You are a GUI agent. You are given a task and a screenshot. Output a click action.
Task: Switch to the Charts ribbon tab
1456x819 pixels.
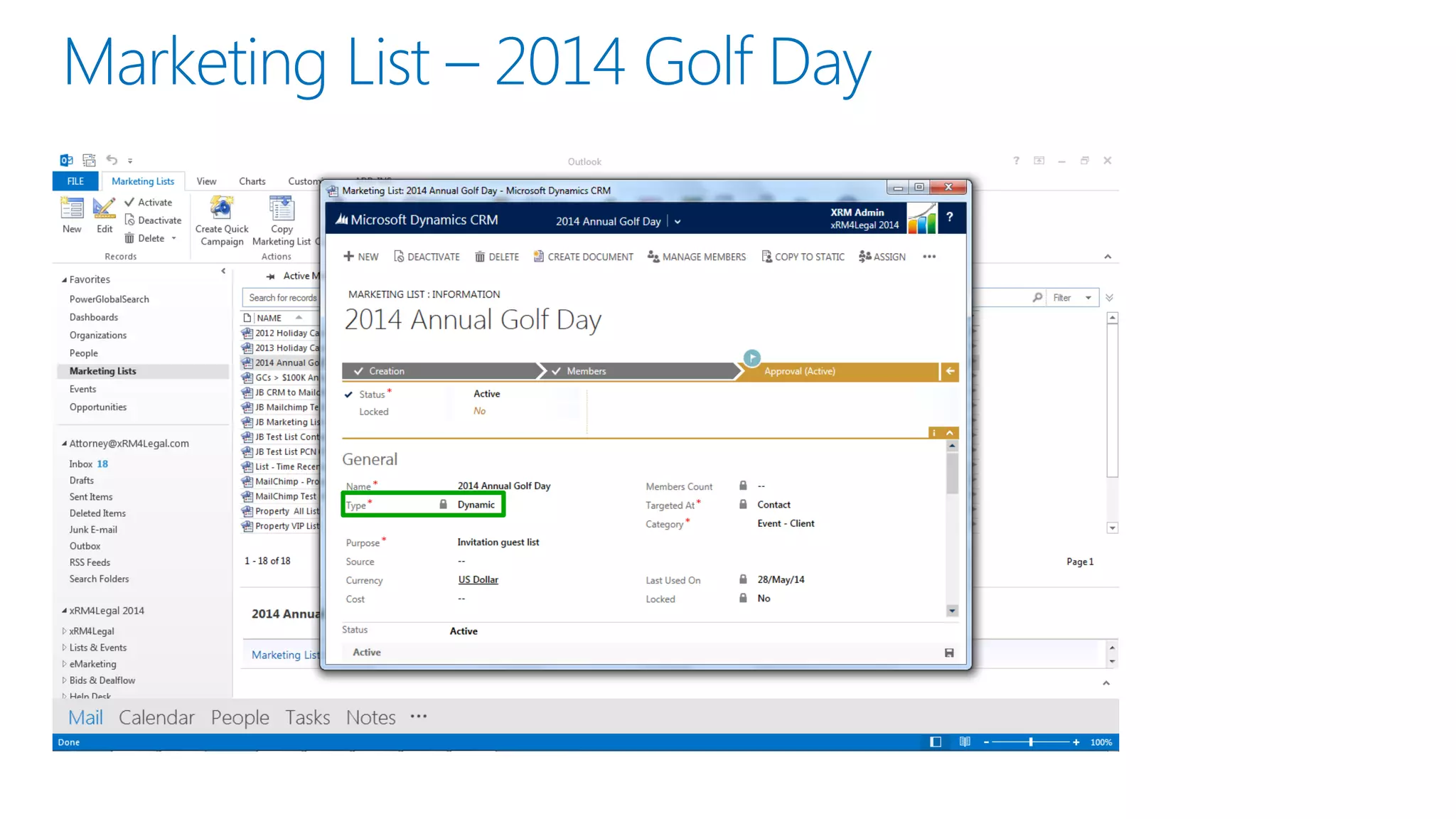pyautogui.click(x=252, y=181)
